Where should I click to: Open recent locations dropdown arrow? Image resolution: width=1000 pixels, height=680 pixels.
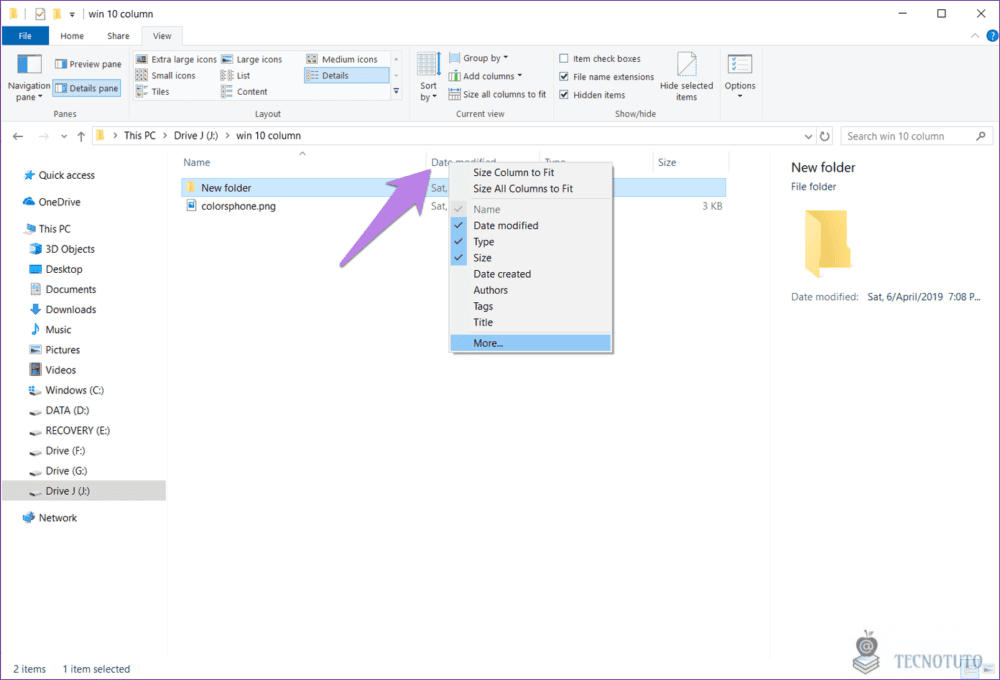point(64,136)
